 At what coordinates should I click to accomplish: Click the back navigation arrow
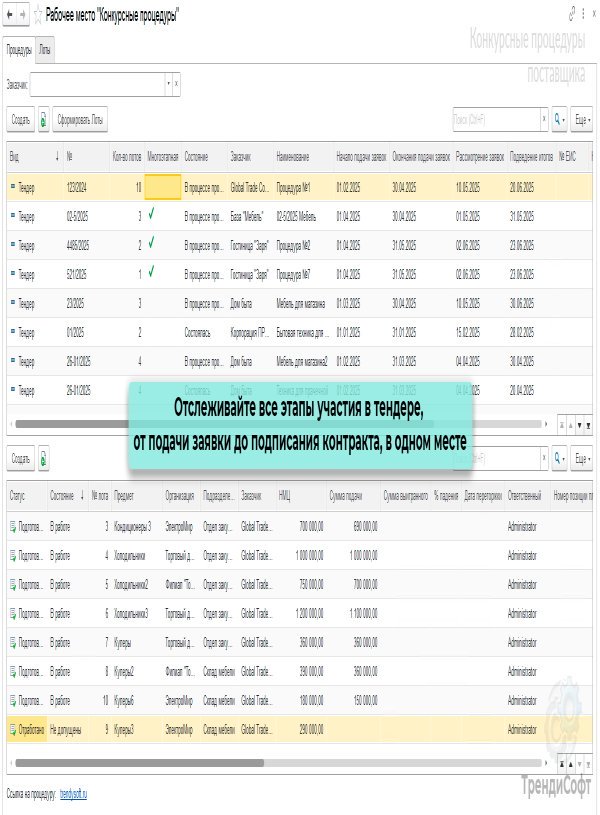coord(9,16)
